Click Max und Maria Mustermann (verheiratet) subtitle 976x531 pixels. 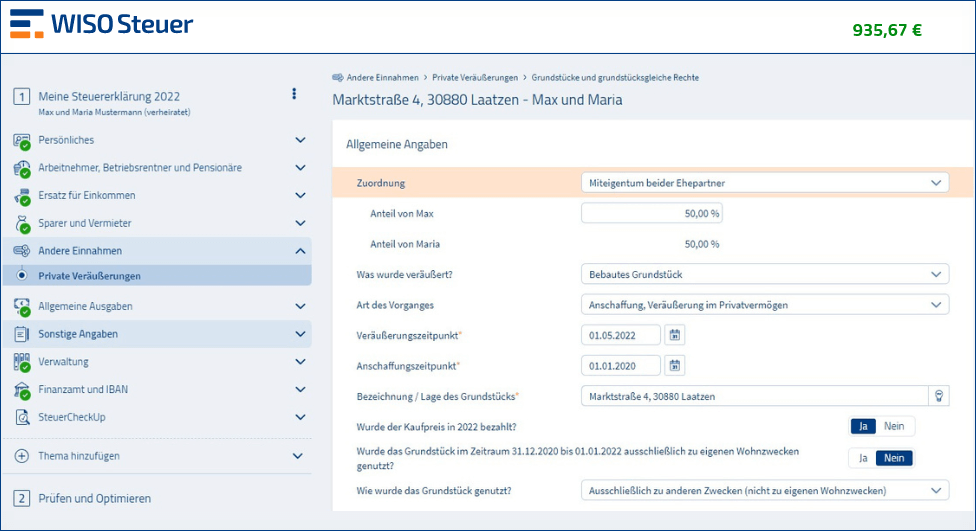tap(115, 113)
